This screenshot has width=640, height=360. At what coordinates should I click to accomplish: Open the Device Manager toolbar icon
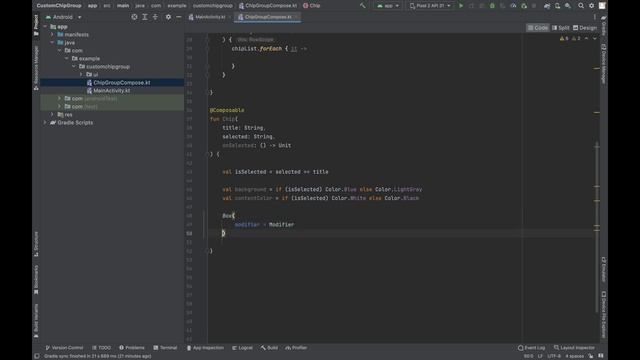tap(557, 6)
